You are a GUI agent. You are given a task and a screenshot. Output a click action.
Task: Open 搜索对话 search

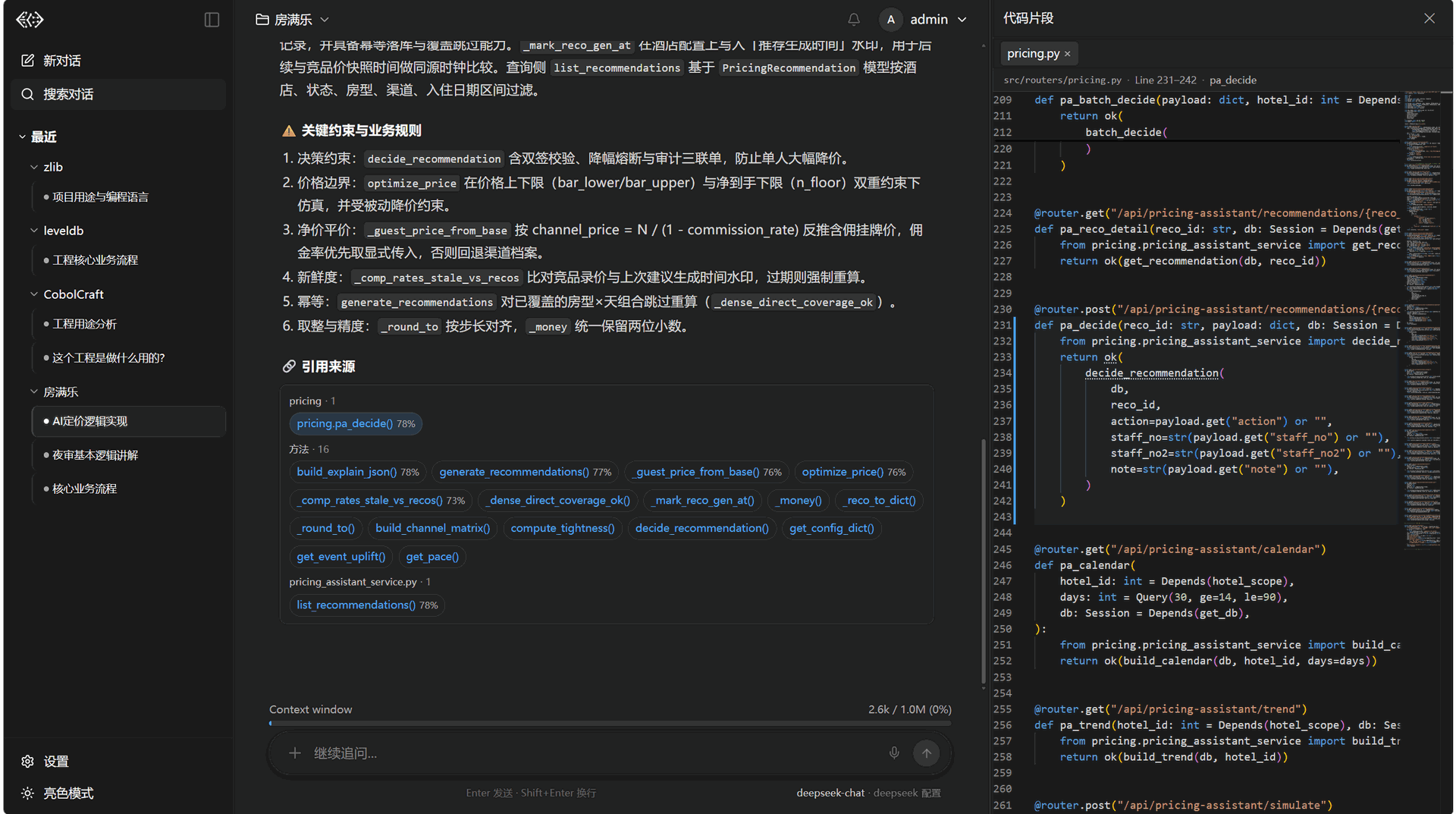(x=119, y=94)
